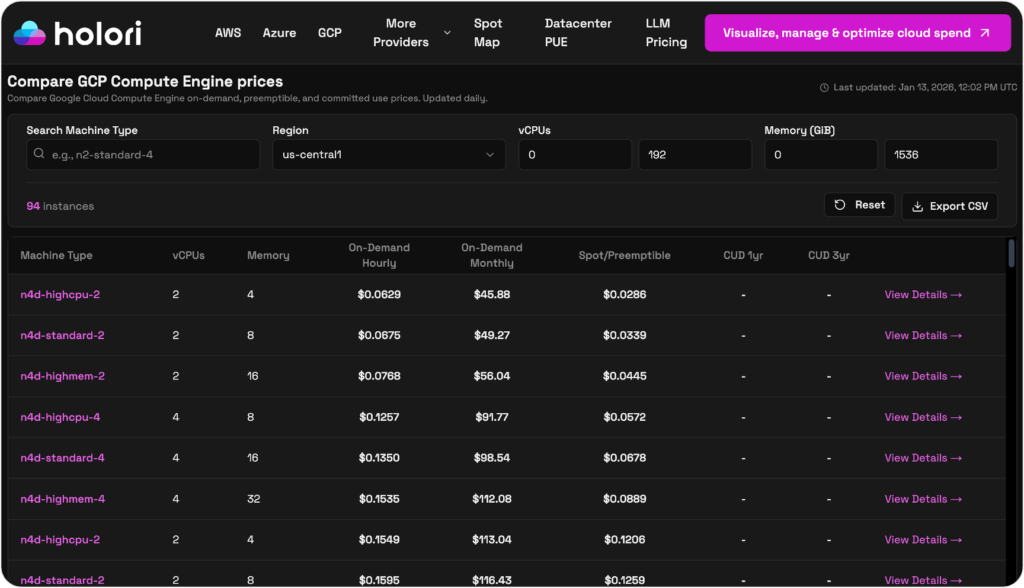Screen dimensions: 1024x588
Task: Open the Spot Map page
Action: 487,32
